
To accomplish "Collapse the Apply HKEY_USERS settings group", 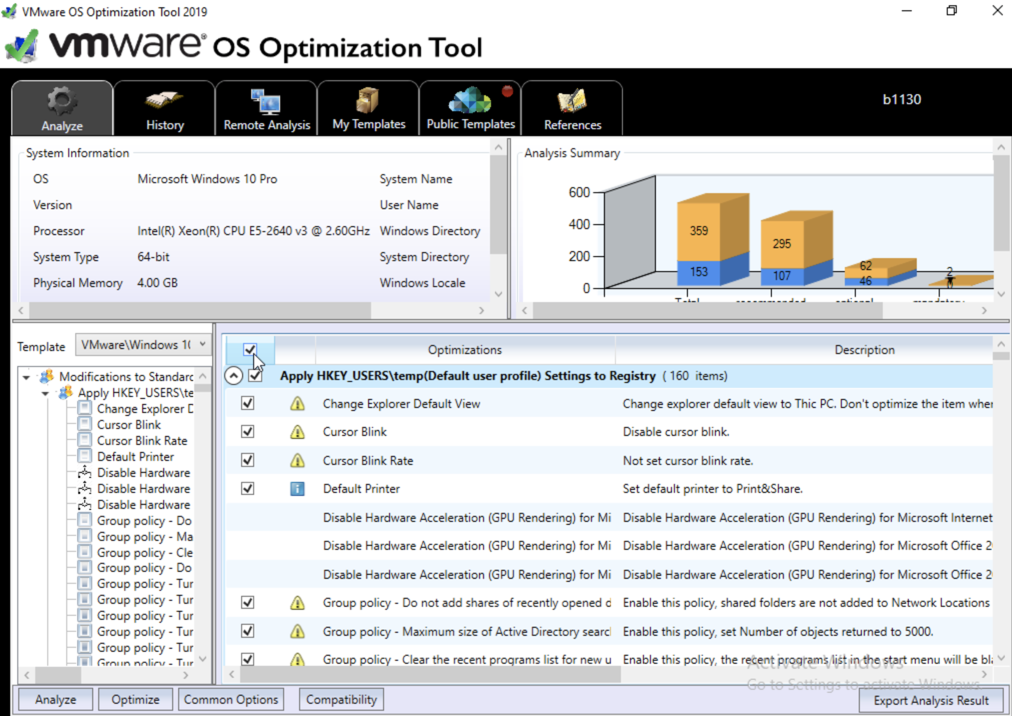I will [x=233, y=376].
